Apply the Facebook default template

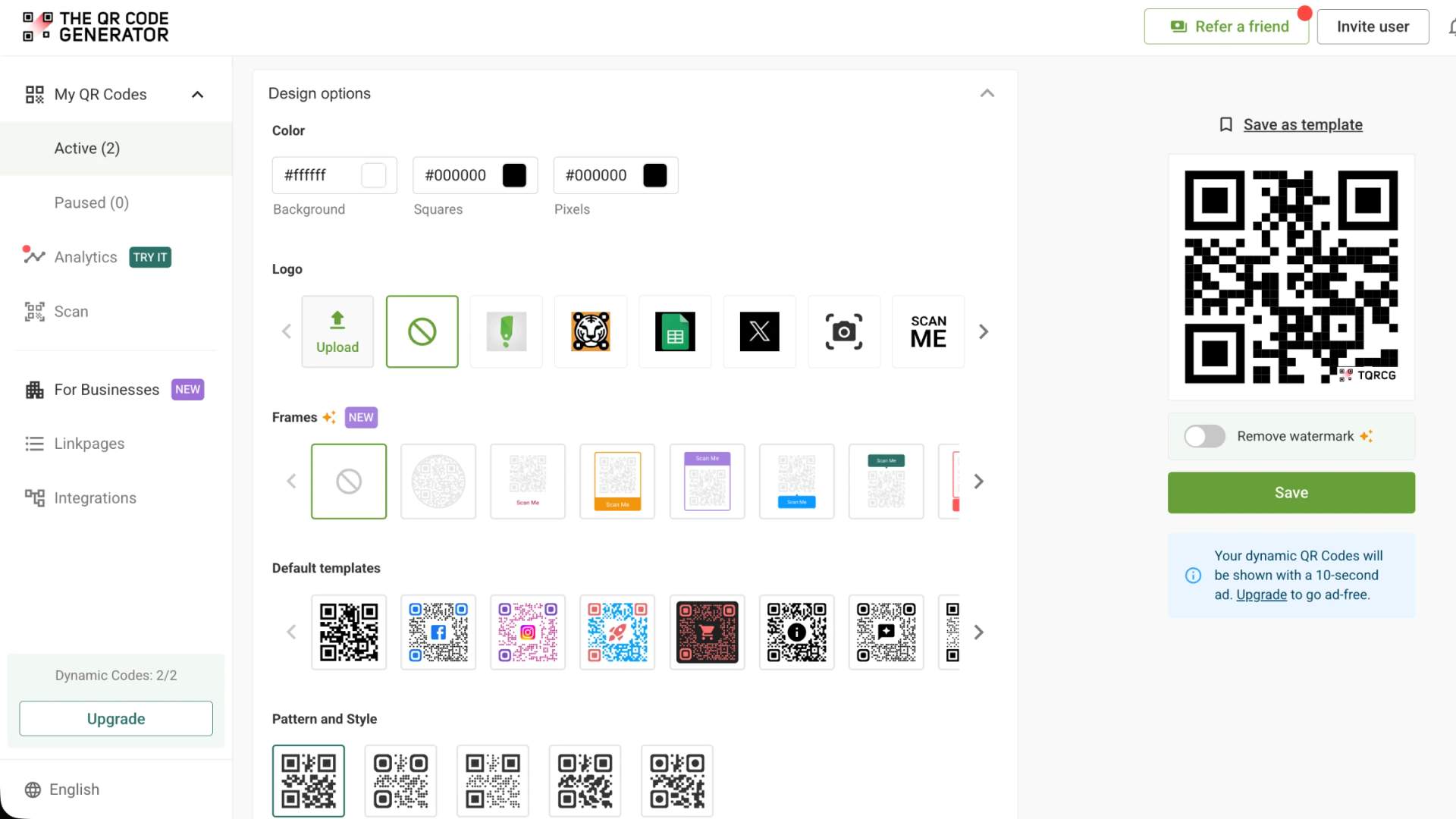[438, 632]
